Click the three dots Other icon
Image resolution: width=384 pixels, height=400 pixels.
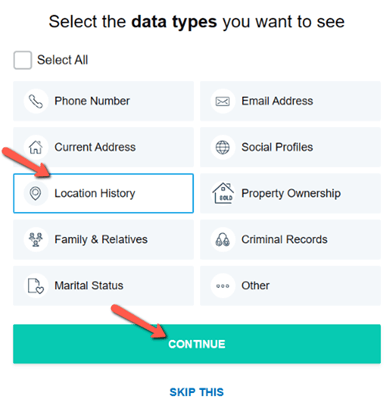coord(223,286)
